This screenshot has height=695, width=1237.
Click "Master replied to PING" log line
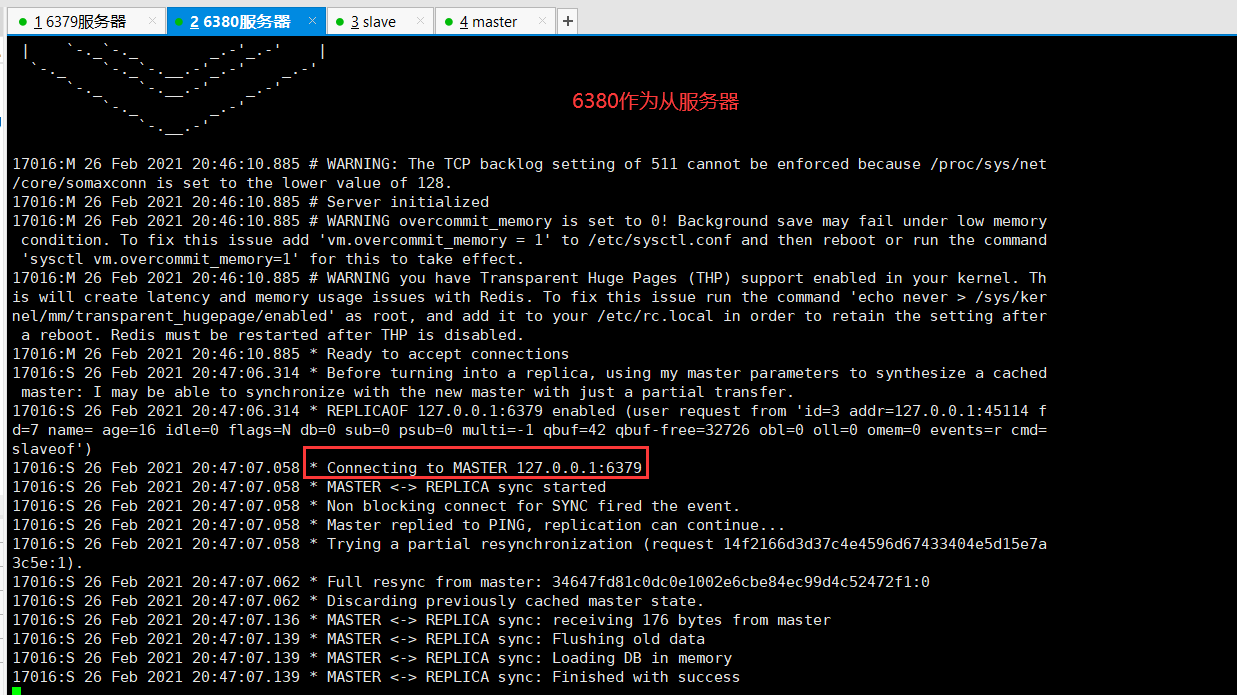click(399, 525)
